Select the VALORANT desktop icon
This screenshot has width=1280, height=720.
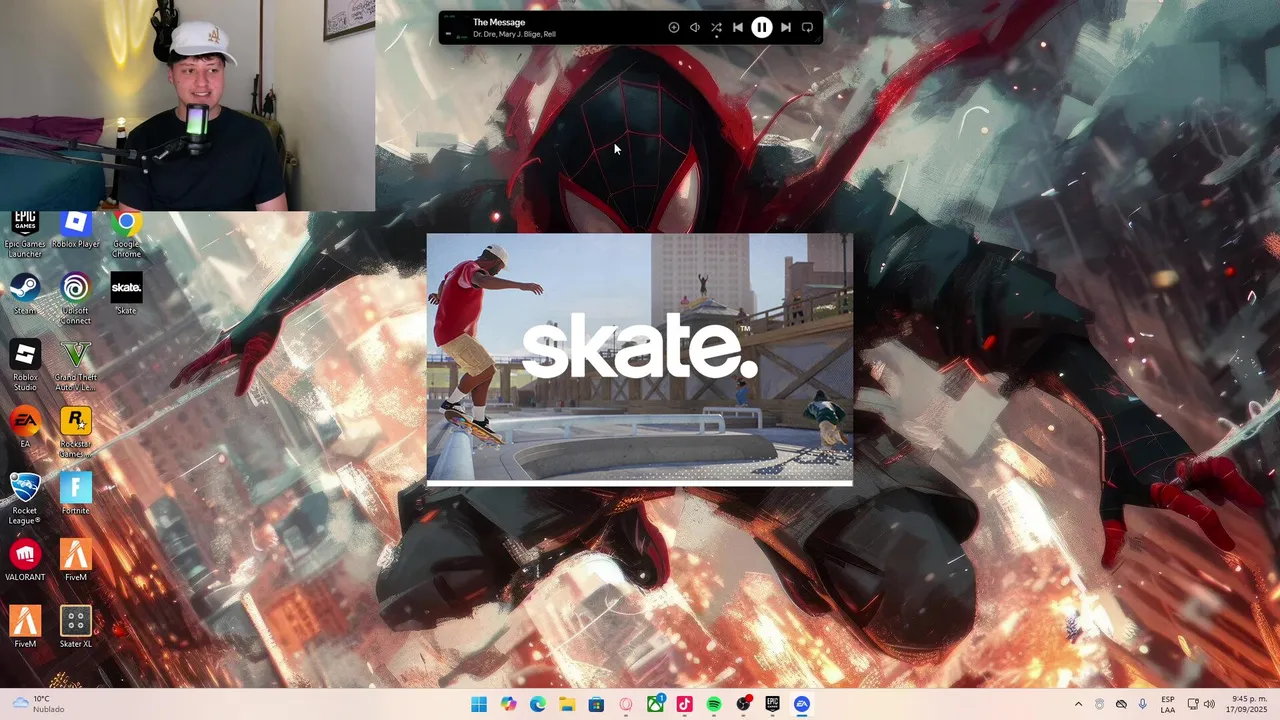tap(25, 560)
